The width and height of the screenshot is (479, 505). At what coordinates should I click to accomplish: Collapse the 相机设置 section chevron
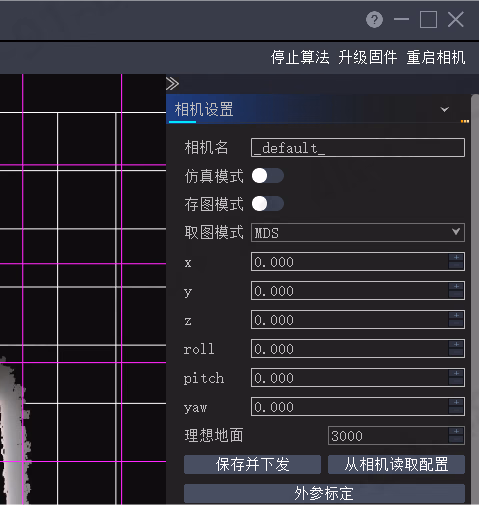(444, 109)
